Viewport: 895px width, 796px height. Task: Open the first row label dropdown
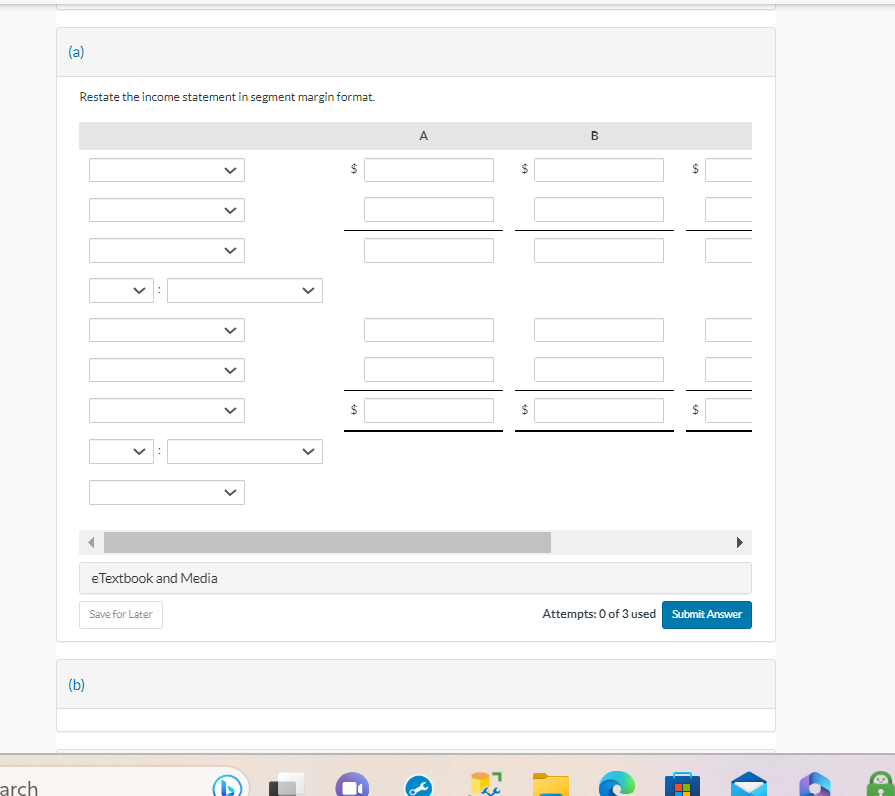[167, 170]
